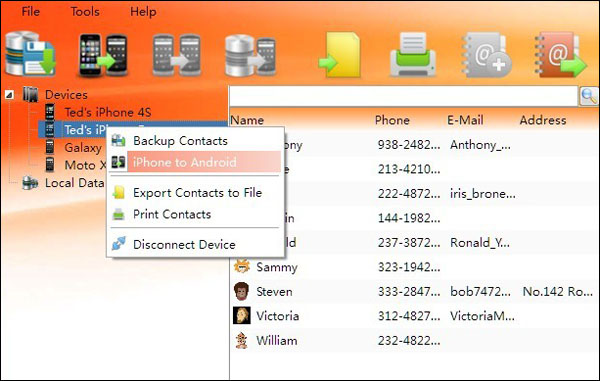600x381 pixels.
Task: Choose Disconnect Device from context menu
Action: pyautogui.click(x=195, y=244)
